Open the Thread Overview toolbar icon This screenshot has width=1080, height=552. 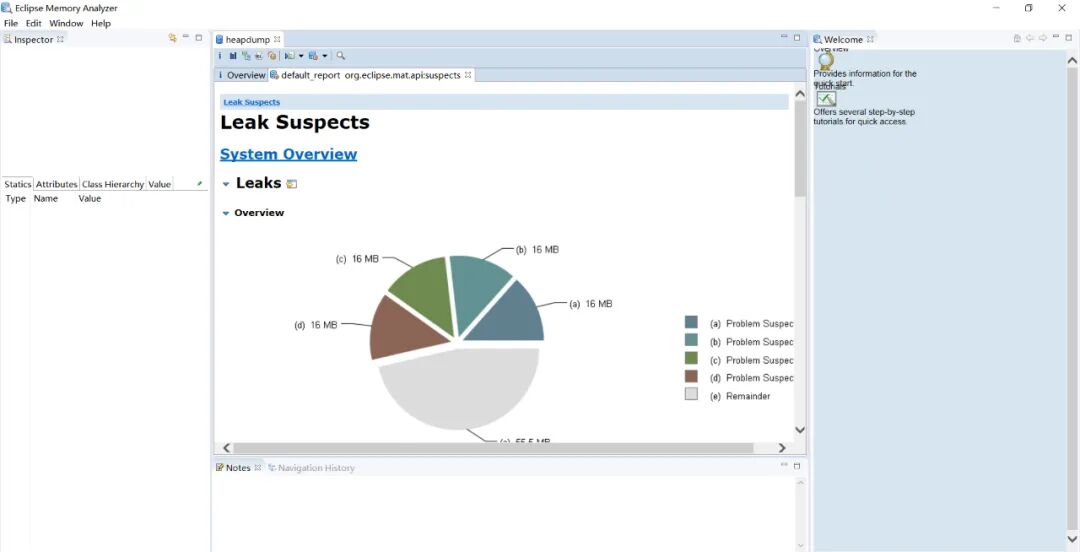click(x=272, y=56)
